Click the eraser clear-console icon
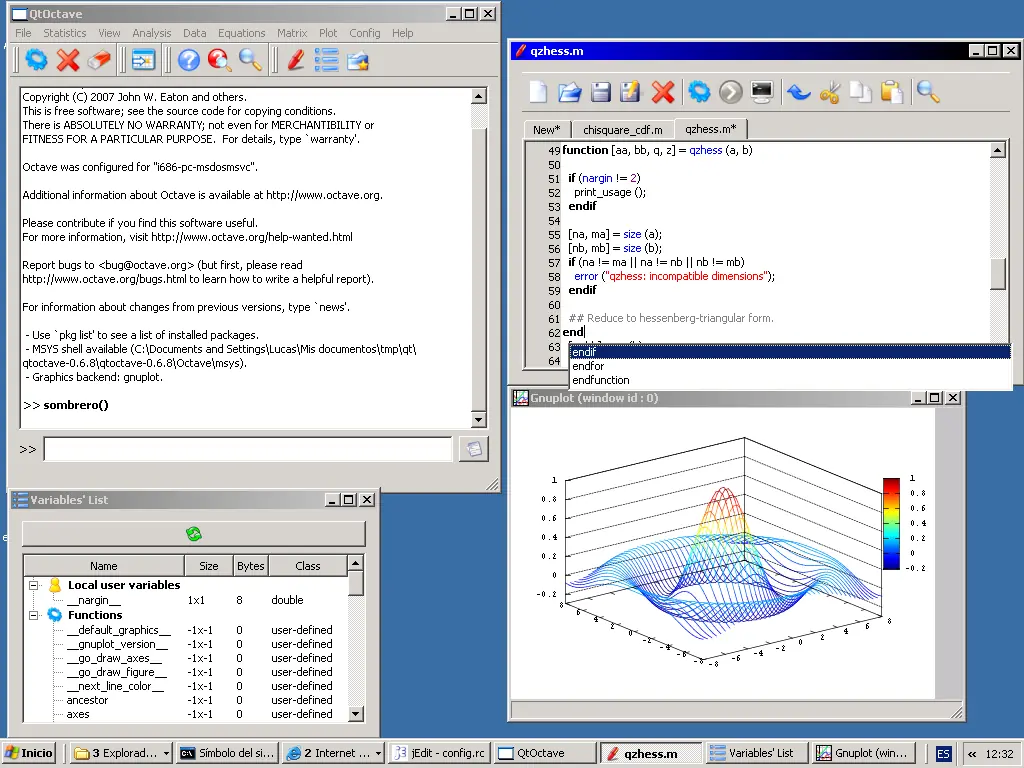1024x768 pixels. [x=99, y=60]
